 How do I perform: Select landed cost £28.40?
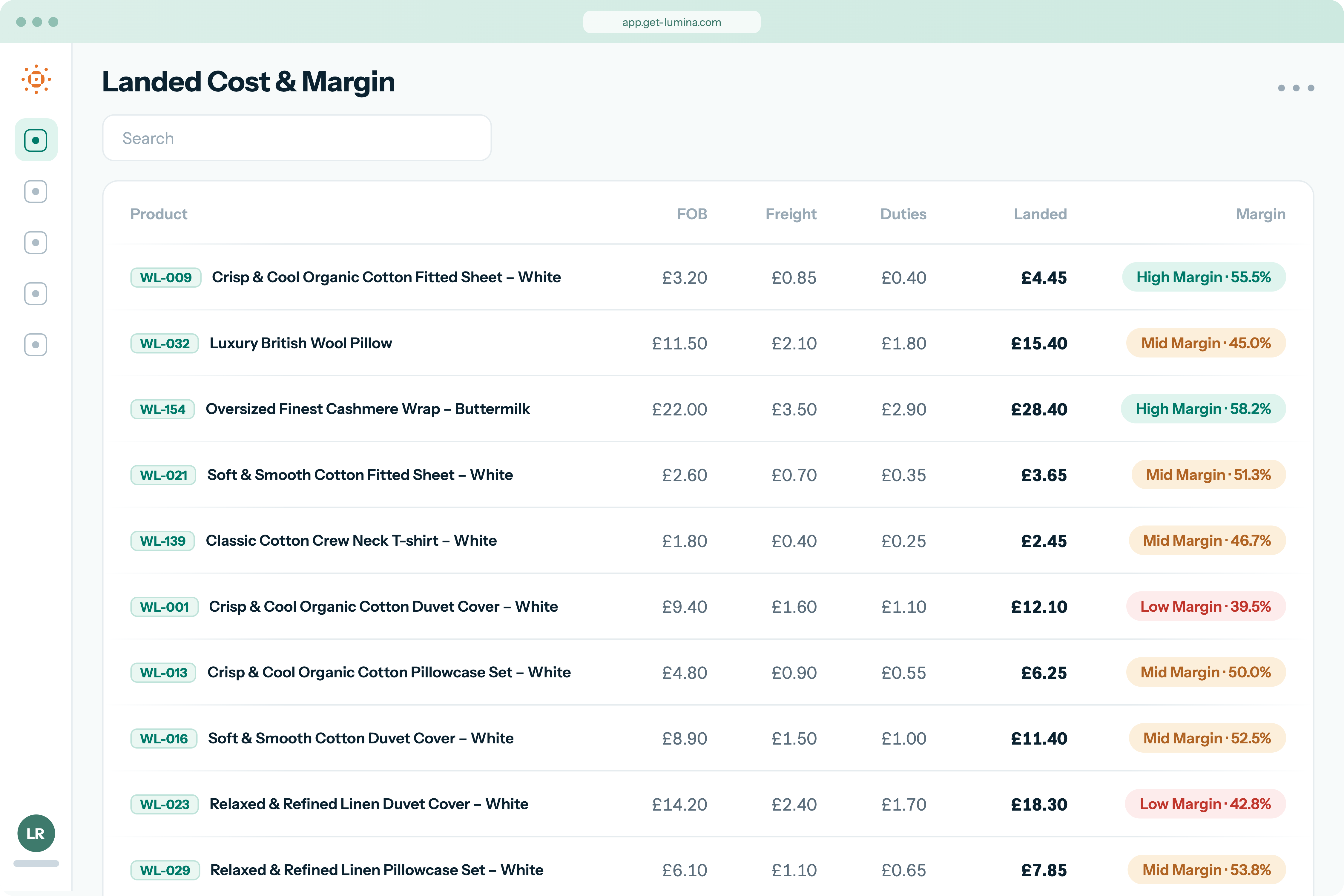click(1039, 409)
